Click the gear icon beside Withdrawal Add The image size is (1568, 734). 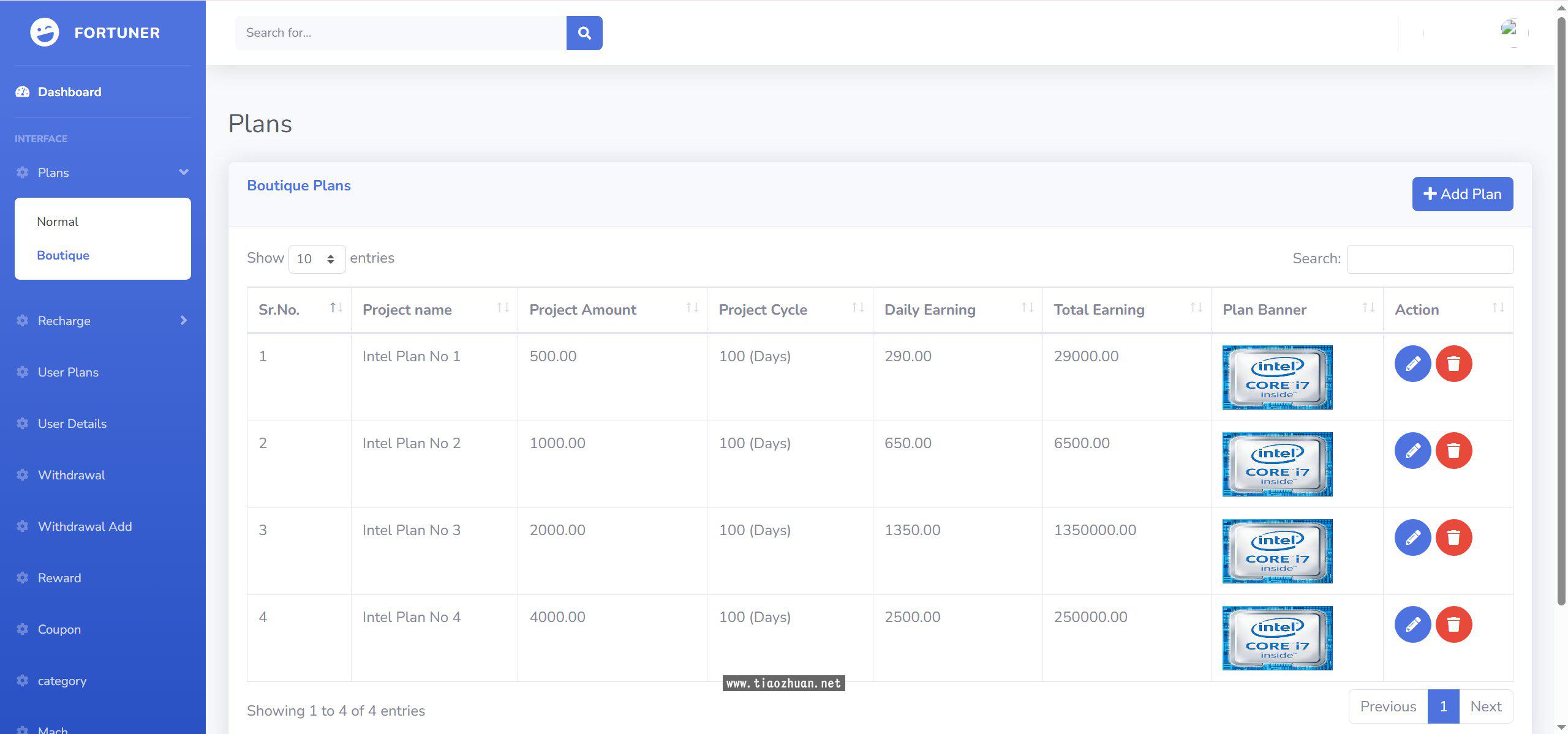(x=23, y=526)
